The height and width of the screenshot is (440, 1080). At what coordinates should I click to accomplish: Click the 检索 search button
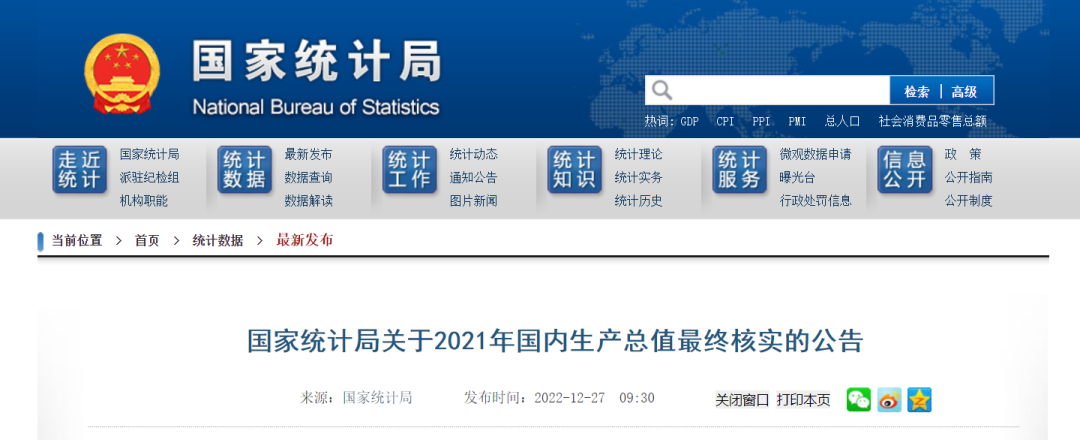(x=916, y=91)
